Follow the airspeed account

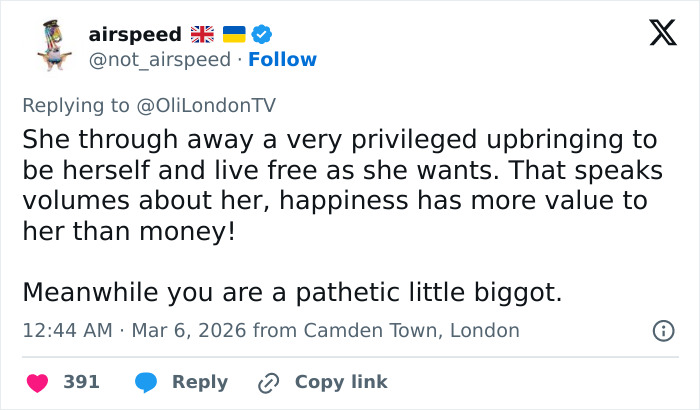click(282, 59)
